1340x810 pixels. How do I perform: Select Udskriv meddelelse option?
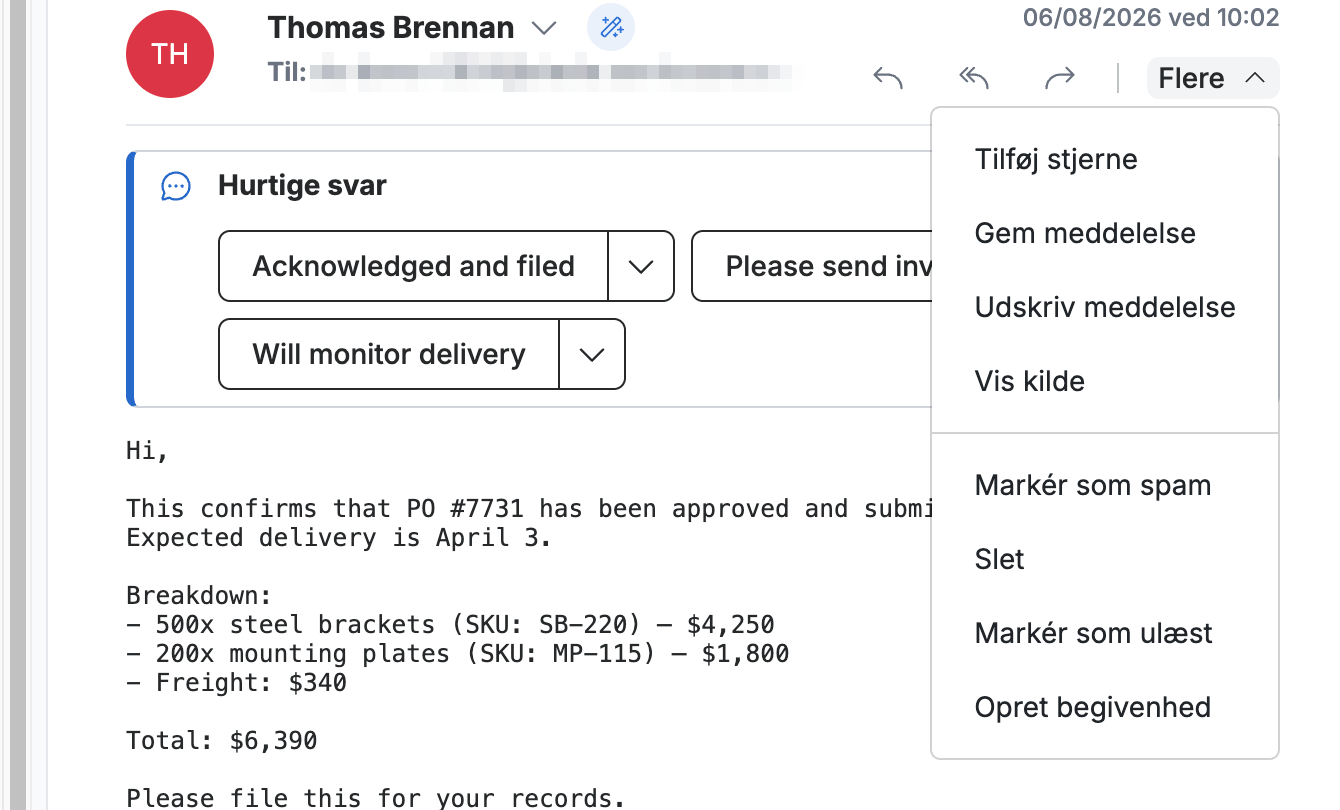click(x=1105, y=308)
